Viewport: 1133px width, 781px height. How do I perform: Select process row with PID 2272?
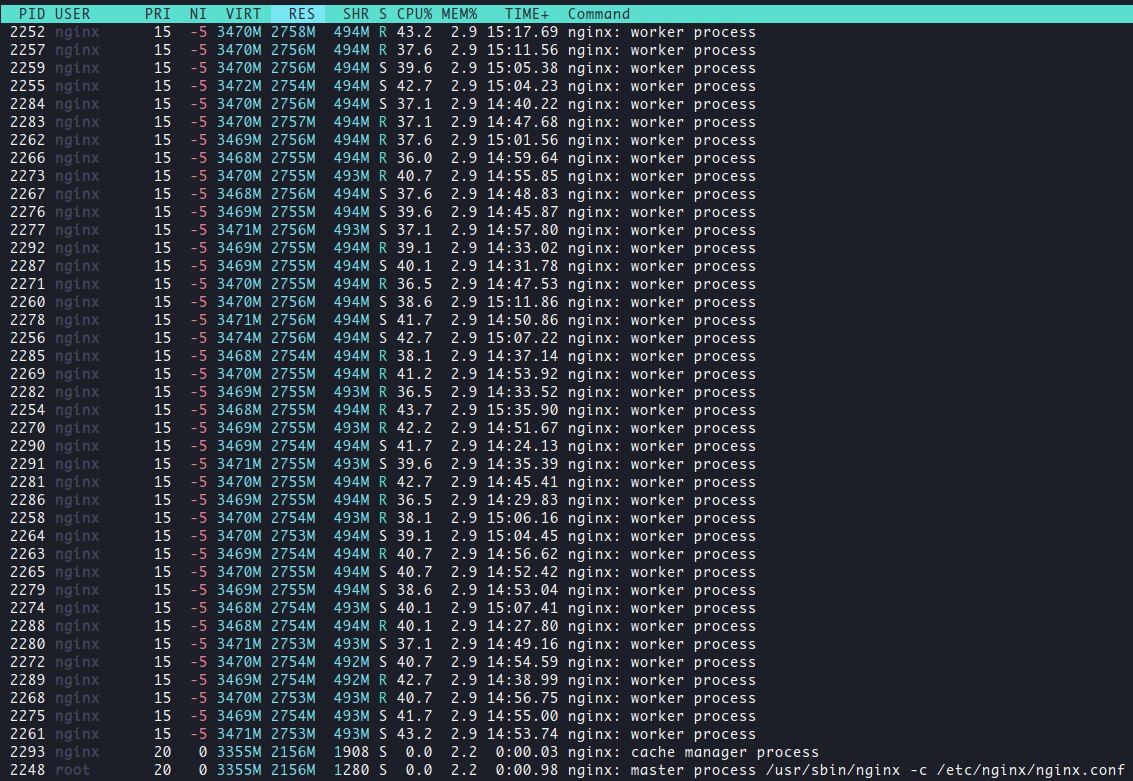(566, 663)
